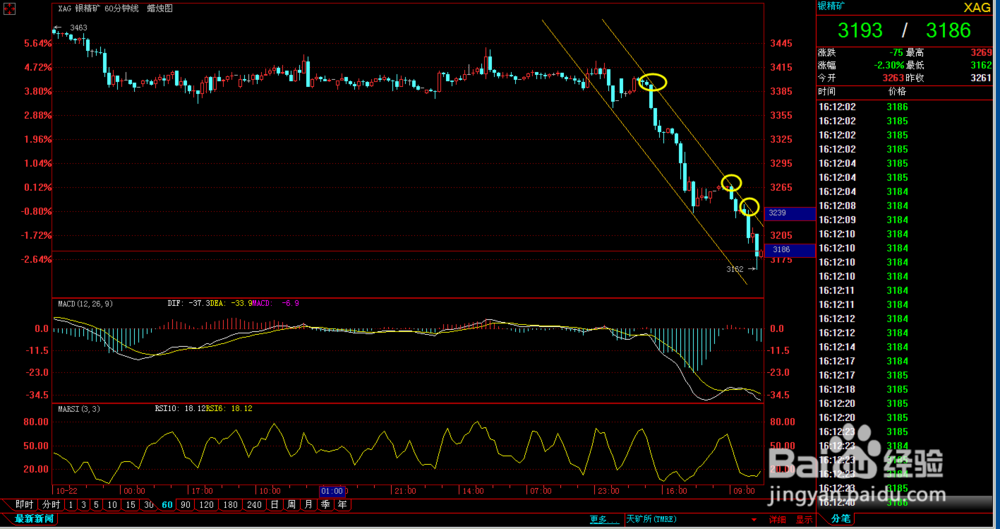This screenshot has width=1000, height=529.
Task: Click the 时间 column header
Action: click(827, 91)
